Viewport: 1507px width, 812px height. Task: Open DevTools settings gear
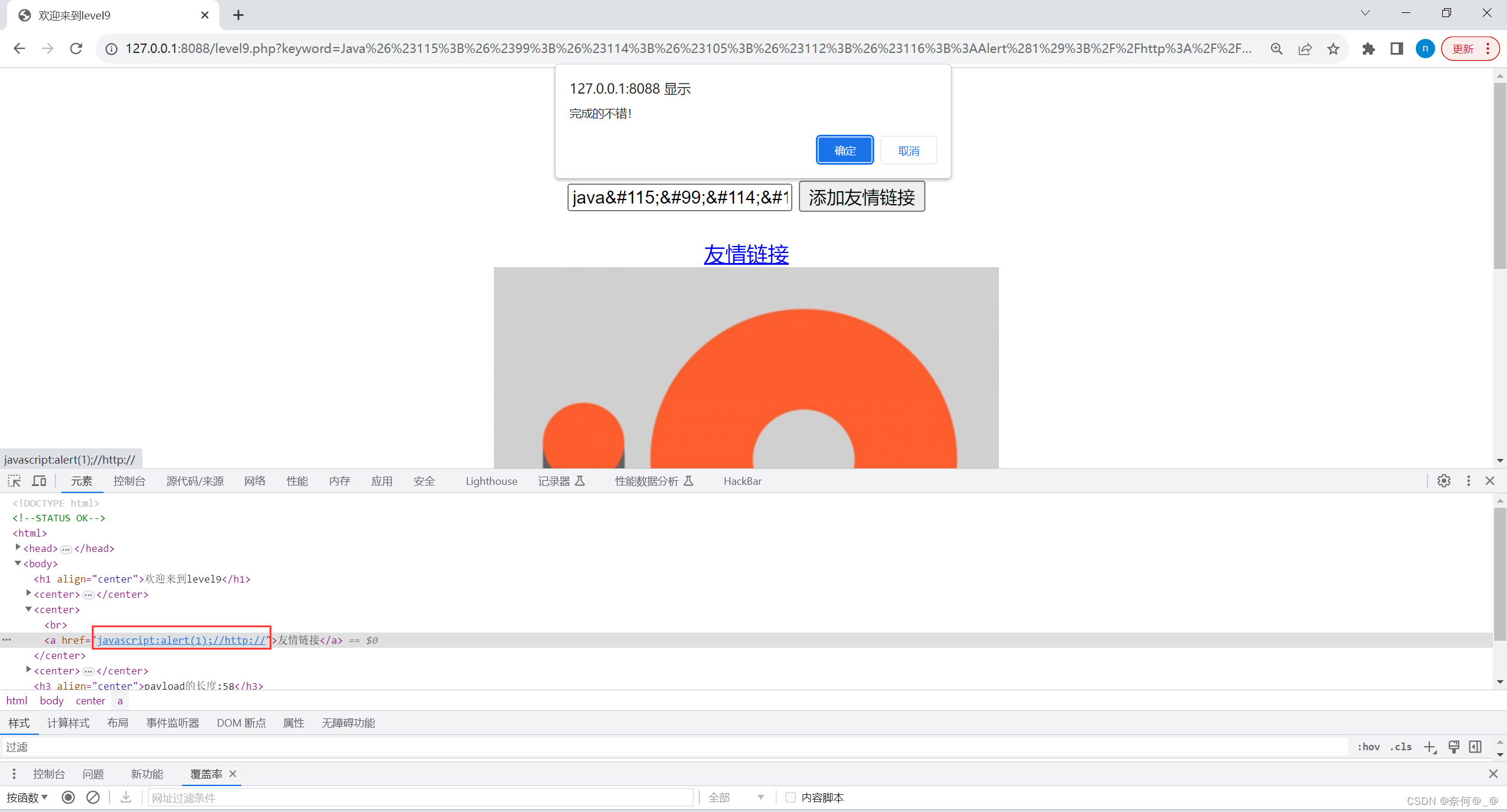point(1444,481)
